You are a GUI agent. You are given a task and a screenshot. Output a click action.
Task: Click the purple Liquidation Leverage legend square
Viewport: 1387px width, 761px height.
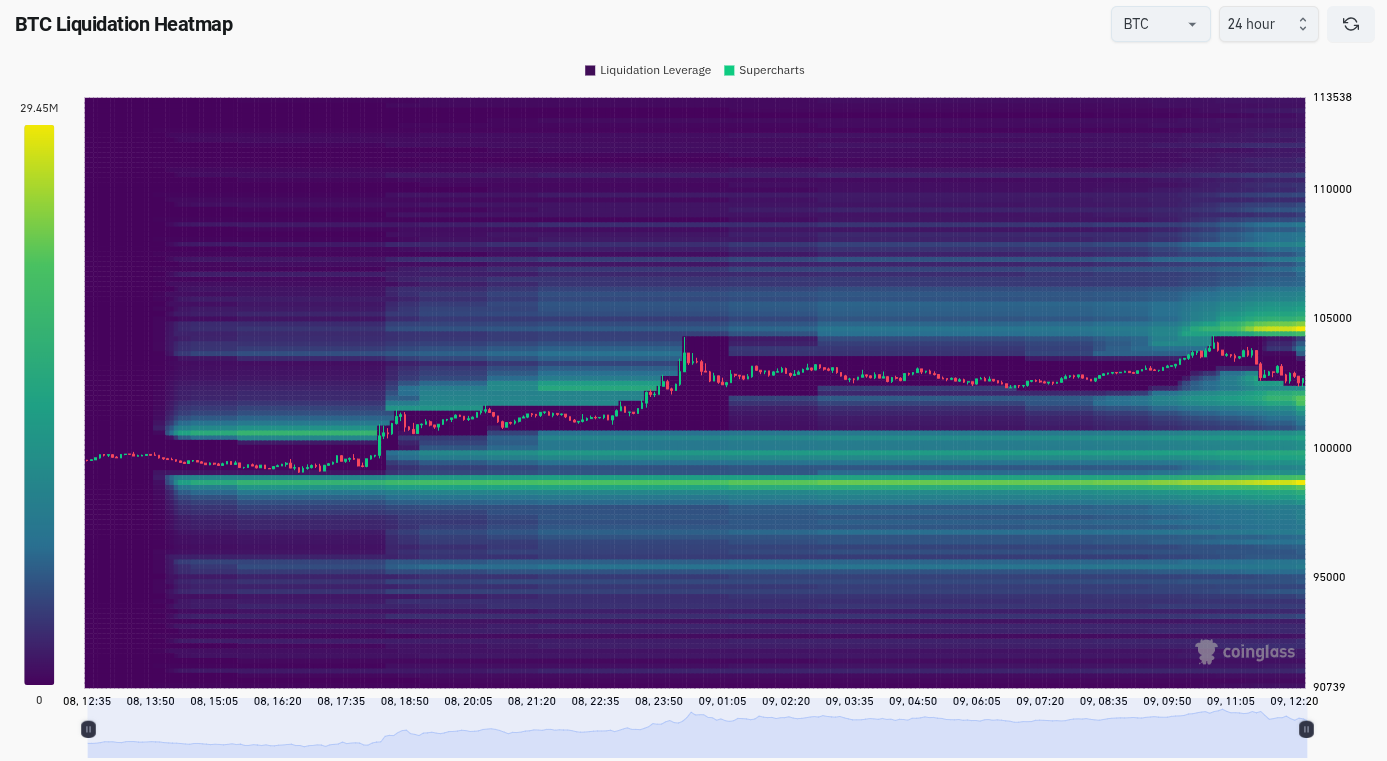click(590, 71)
